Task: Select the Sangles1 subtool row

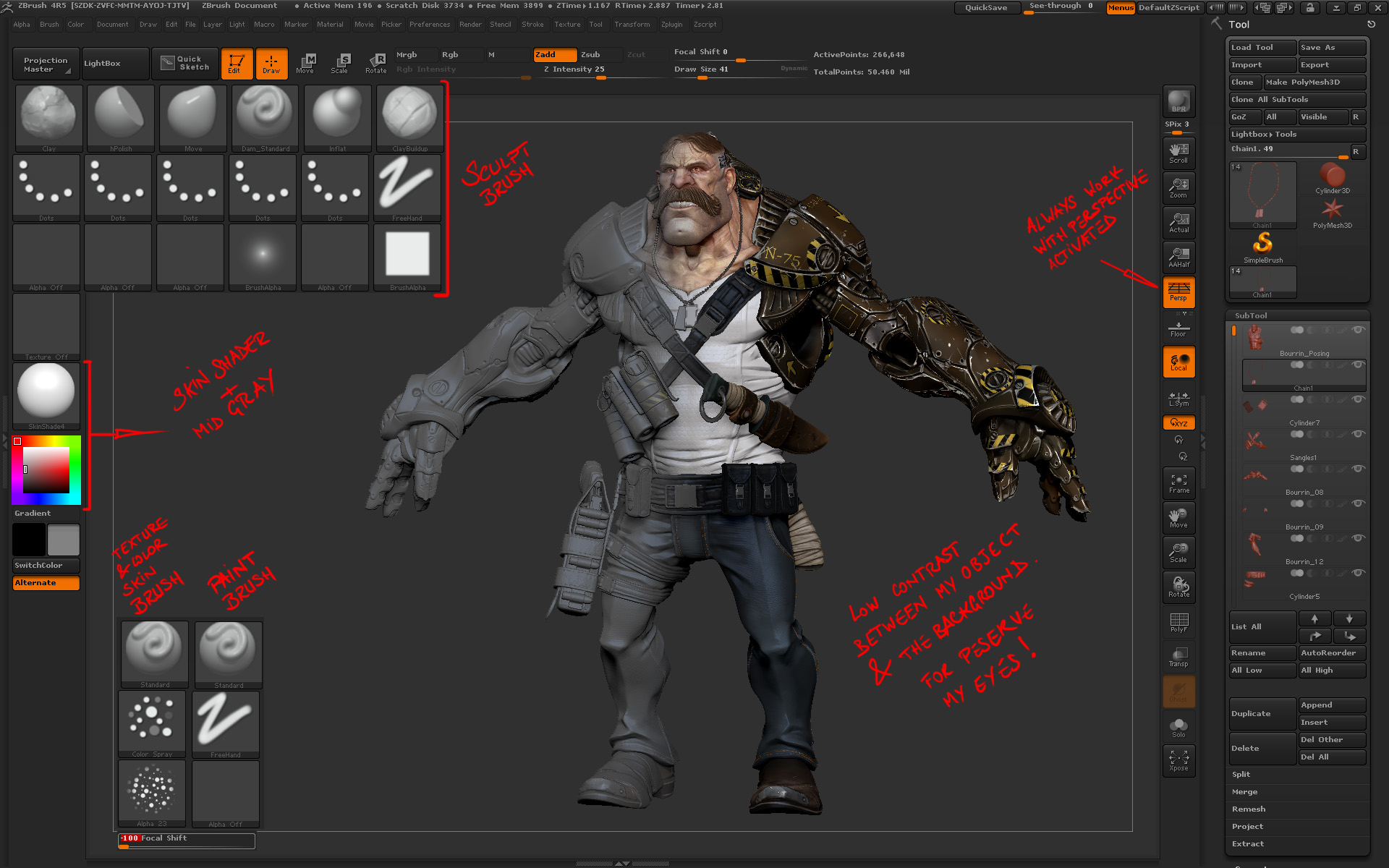Action: click(1304, 446)
